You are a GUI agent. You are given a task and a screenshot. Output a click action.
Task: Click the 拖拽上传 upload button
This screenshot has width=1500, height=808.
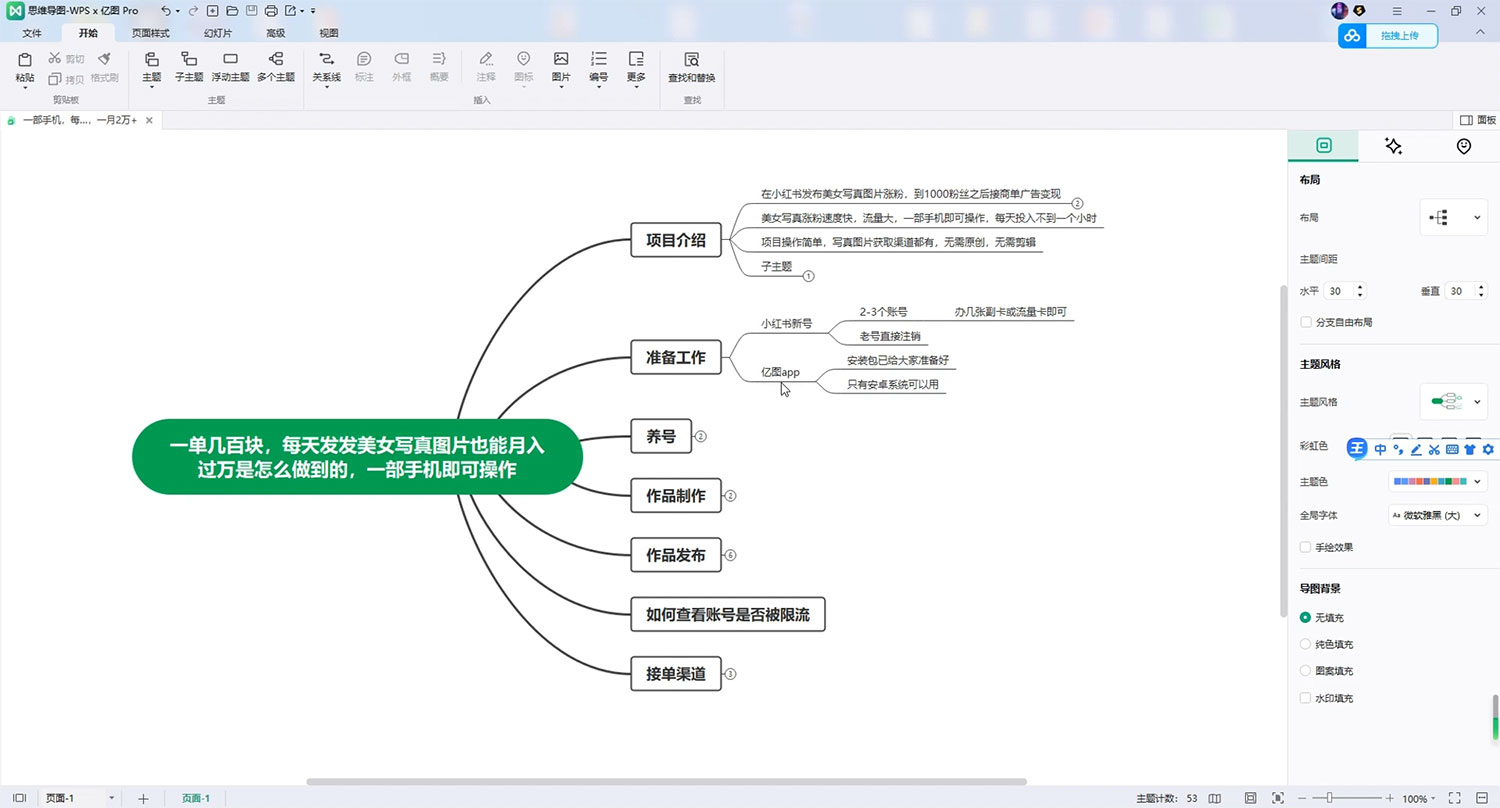tap(1387, 36)
